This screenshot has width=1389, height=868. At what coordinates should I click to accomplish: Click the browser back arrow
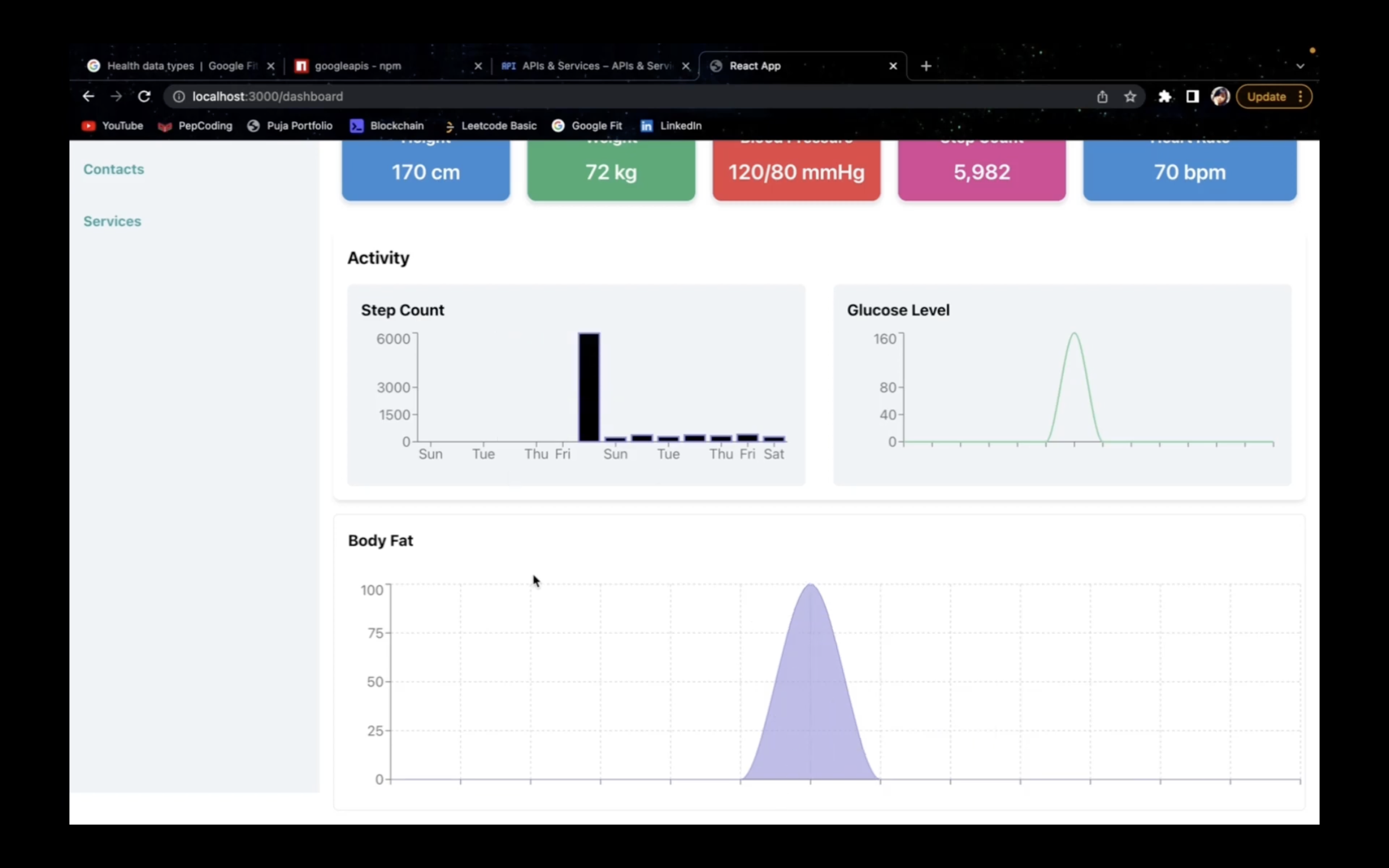(88, 96)
